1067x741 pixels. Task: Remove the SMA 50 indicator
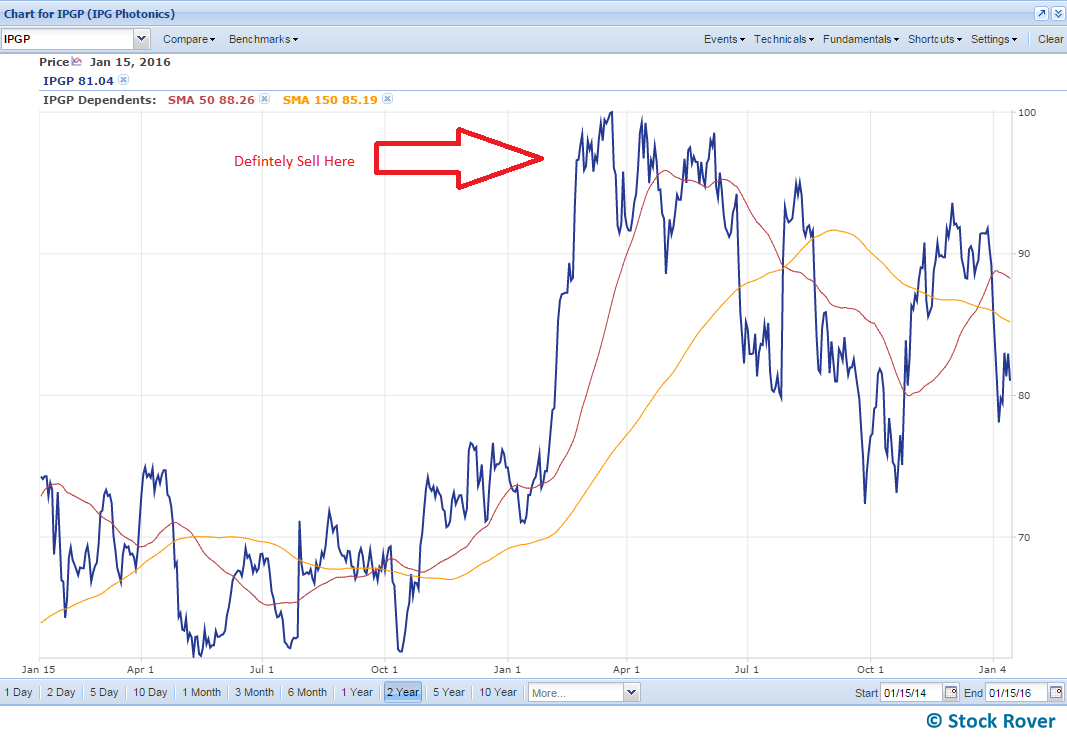265,99
